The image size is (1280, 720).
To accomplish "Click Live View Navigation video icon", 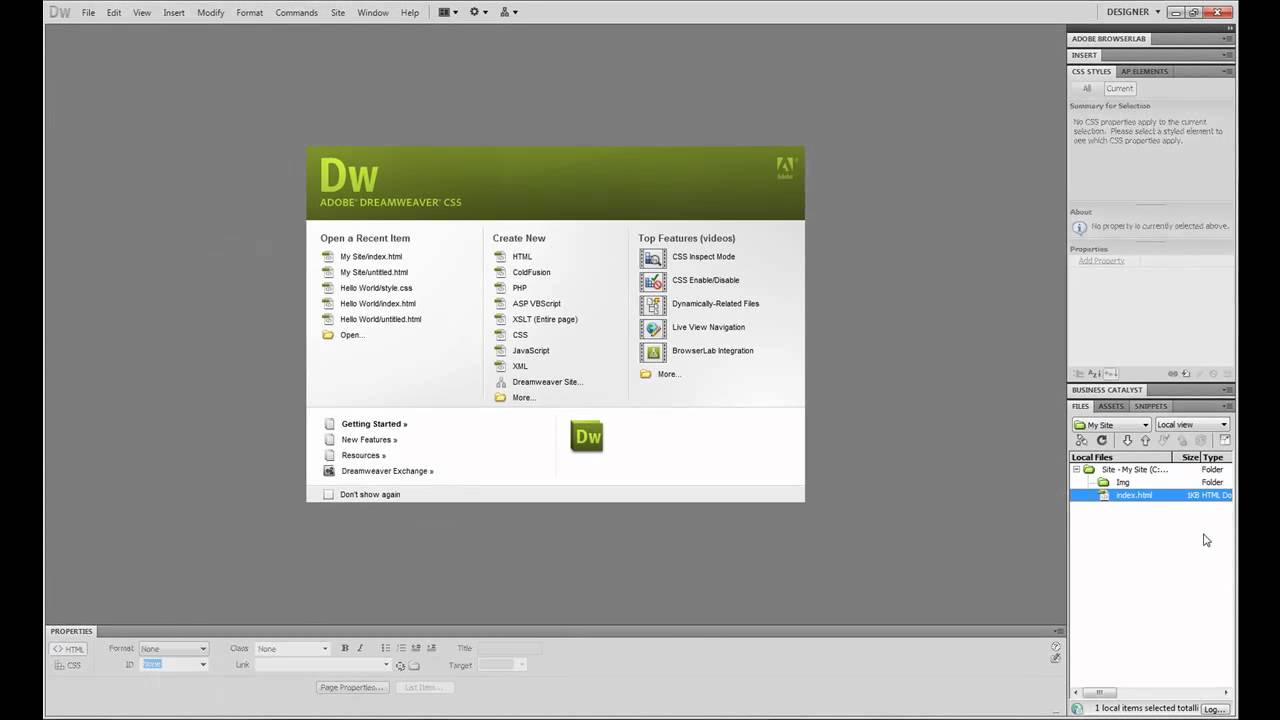I will coord(653,328).
